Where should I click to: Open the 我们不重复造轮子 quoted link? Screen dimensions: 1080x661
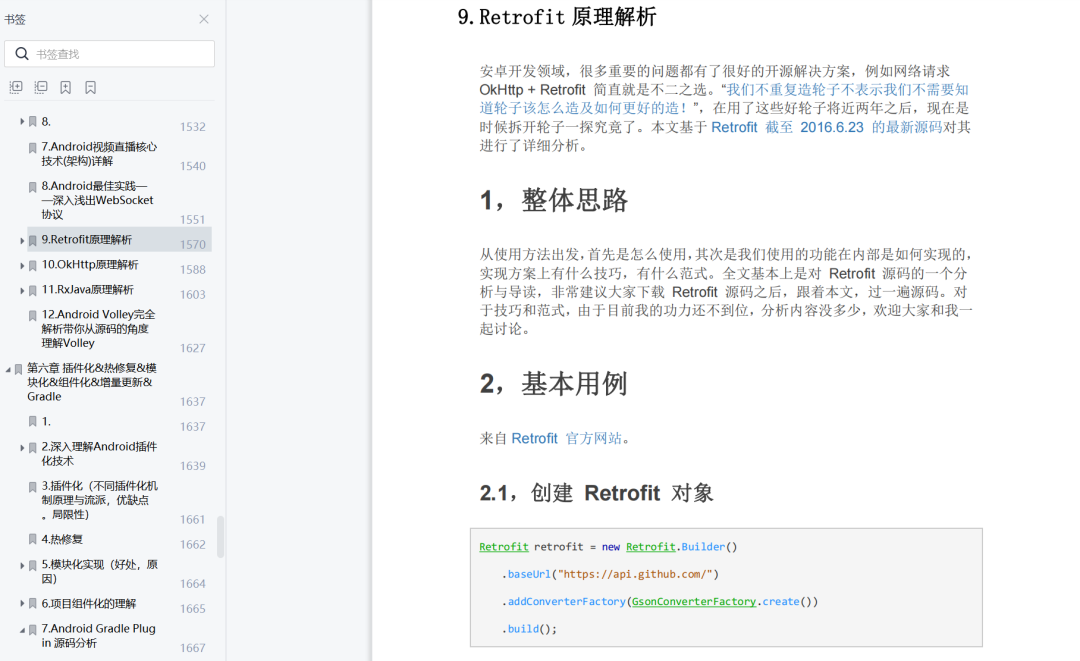point(724,98)
